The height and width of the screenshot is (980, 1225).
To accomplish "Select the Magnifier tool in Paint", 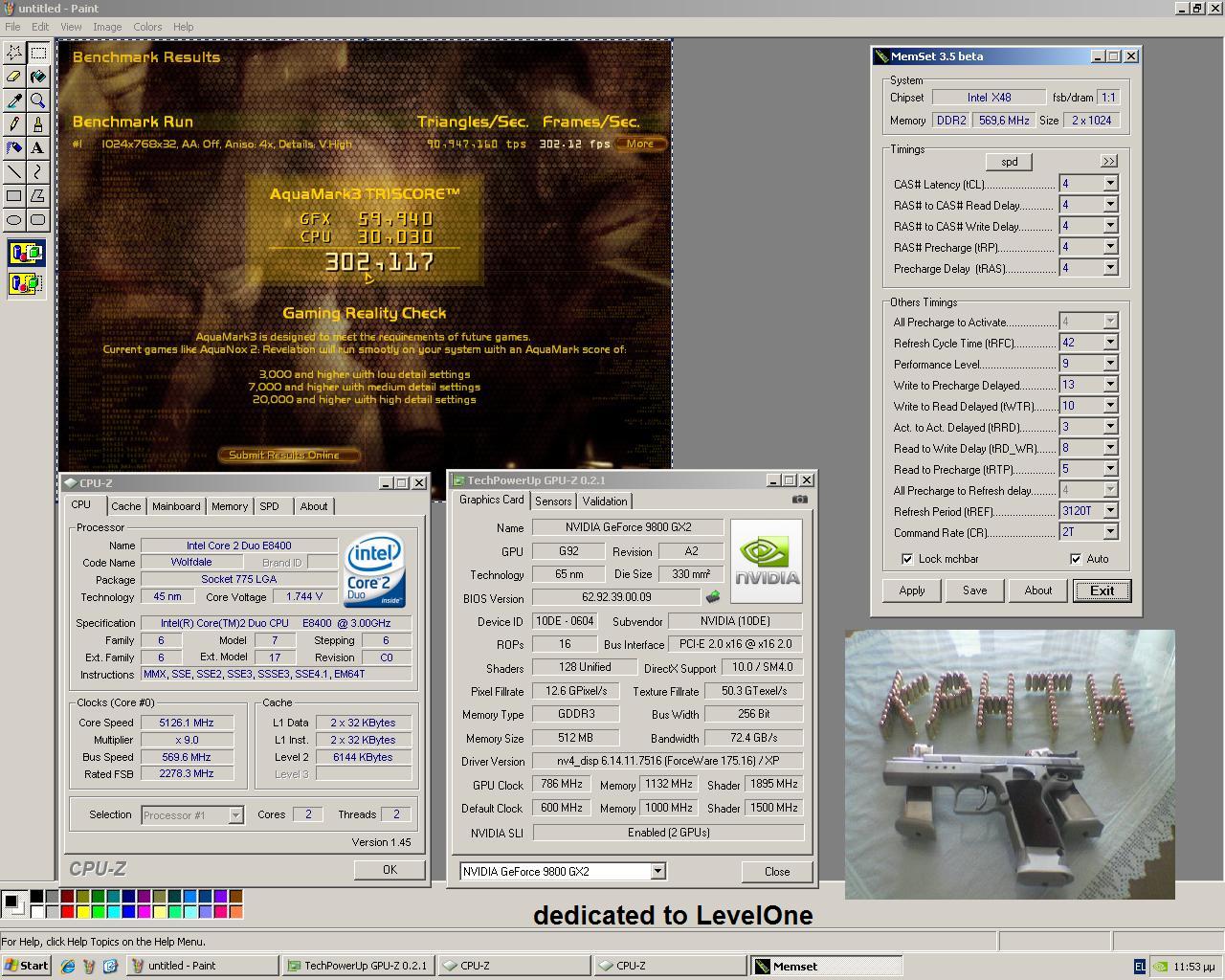I will click(x=38, y=100).
